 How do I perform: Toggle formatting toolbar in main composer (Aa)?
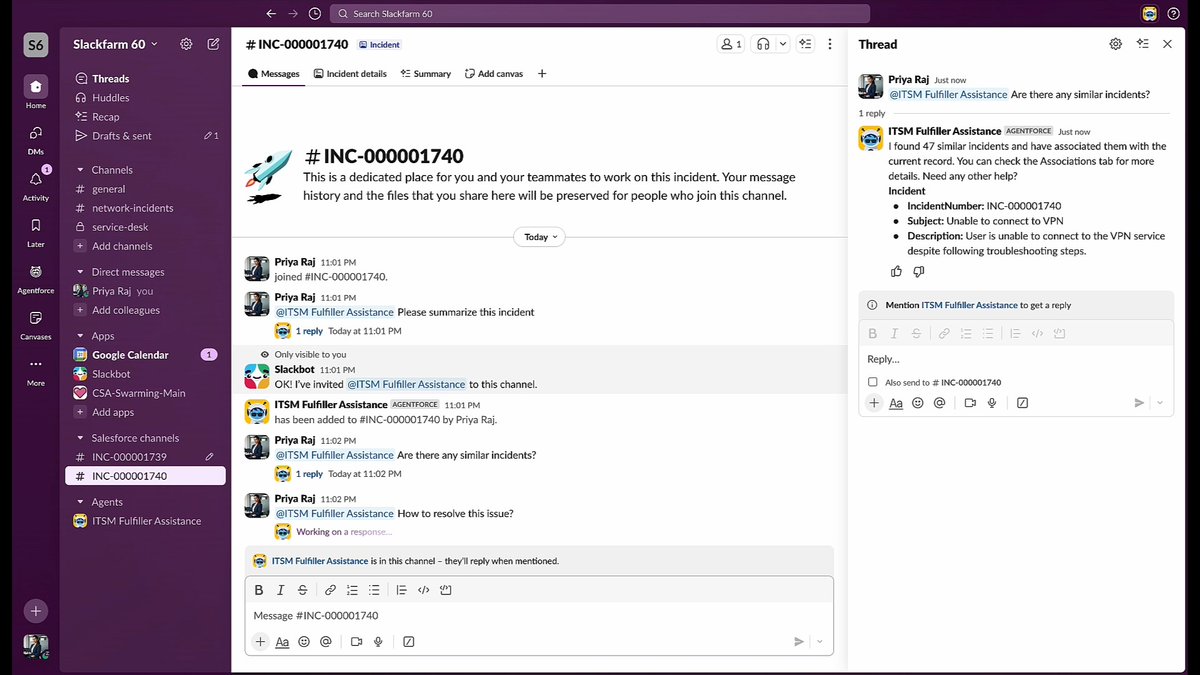click(x=283, y=642)
